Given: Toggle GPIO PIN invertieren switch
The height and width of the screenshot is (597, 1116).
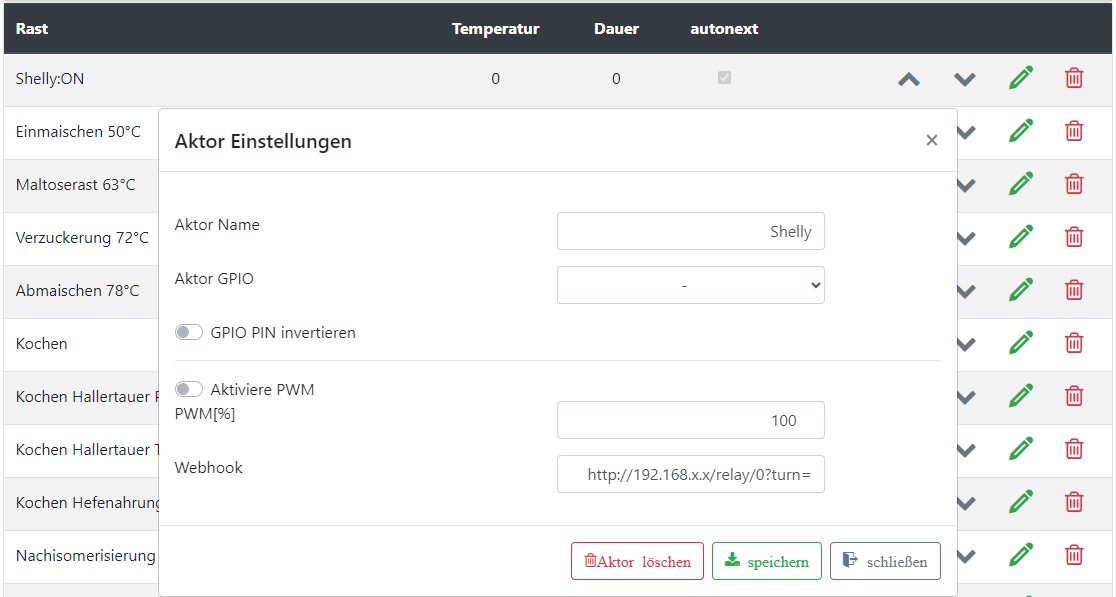Looking at the screenshot, I should coord(189,332).
